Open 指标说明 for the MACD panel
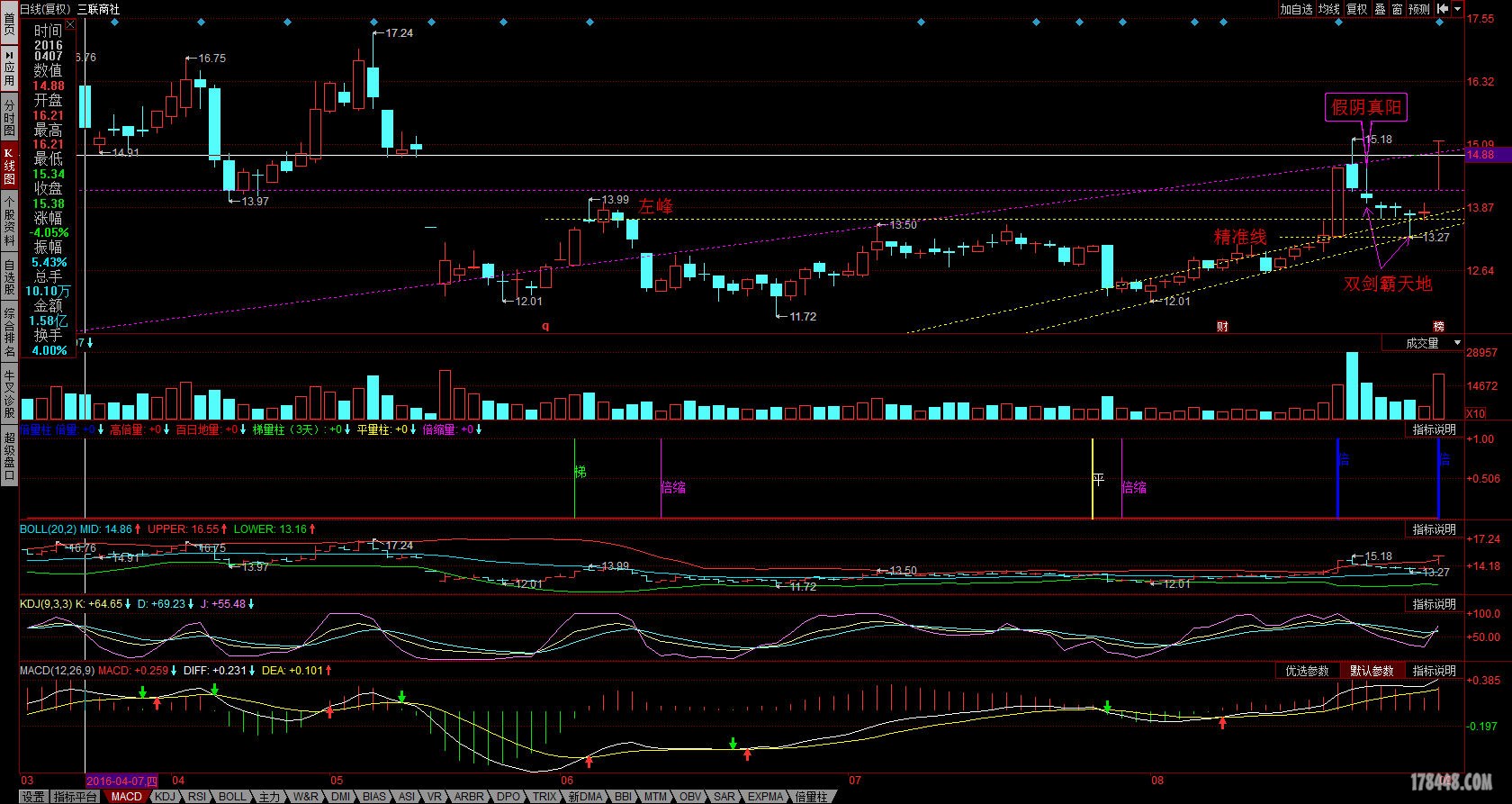Image resolution: width=1512 pixels, height=804 pixels. (x=1434, y=671)
